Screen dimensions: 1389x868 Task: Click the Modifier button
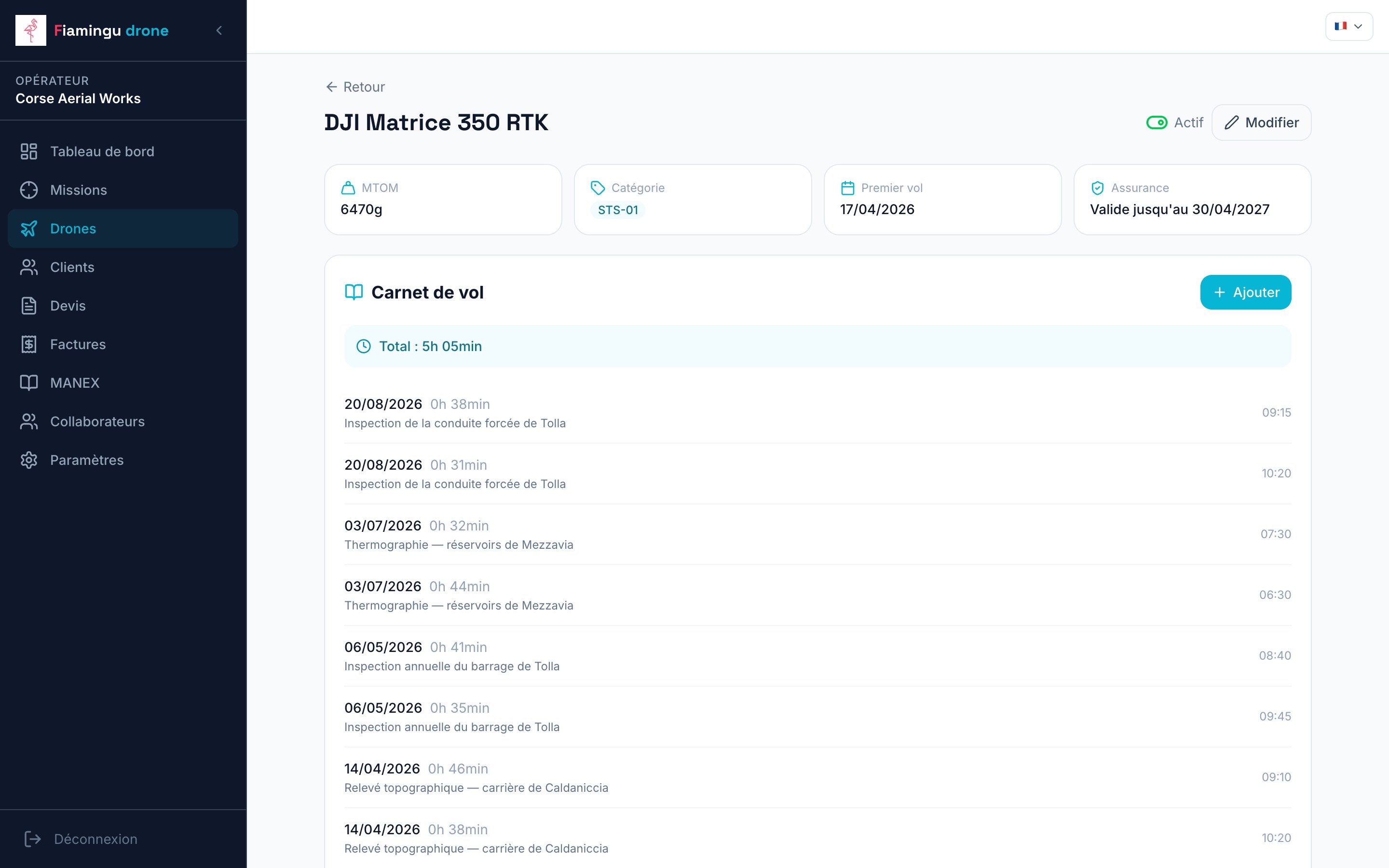pos(1261,122)
